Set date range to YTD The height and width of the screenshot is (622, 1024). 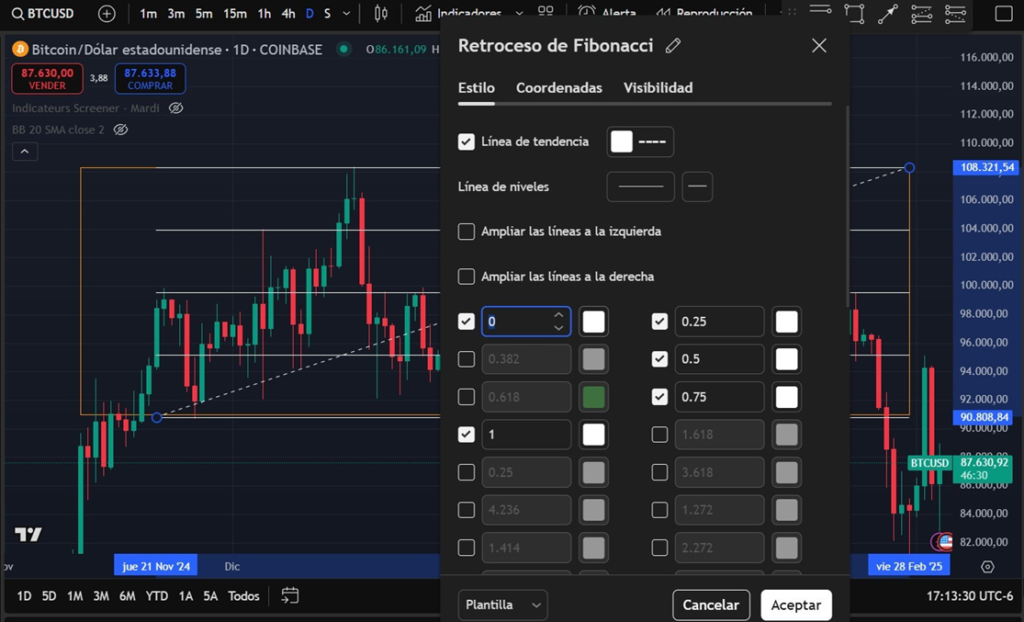[x=157, y=596]
